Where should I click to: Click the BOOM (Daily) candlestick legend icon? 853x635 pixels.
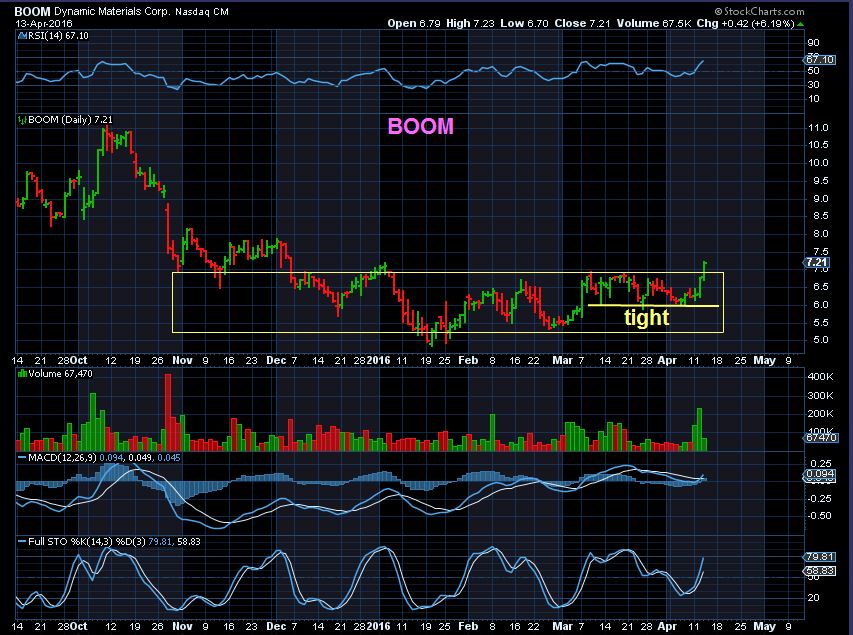pyautogui.click(x=22, y=120)
